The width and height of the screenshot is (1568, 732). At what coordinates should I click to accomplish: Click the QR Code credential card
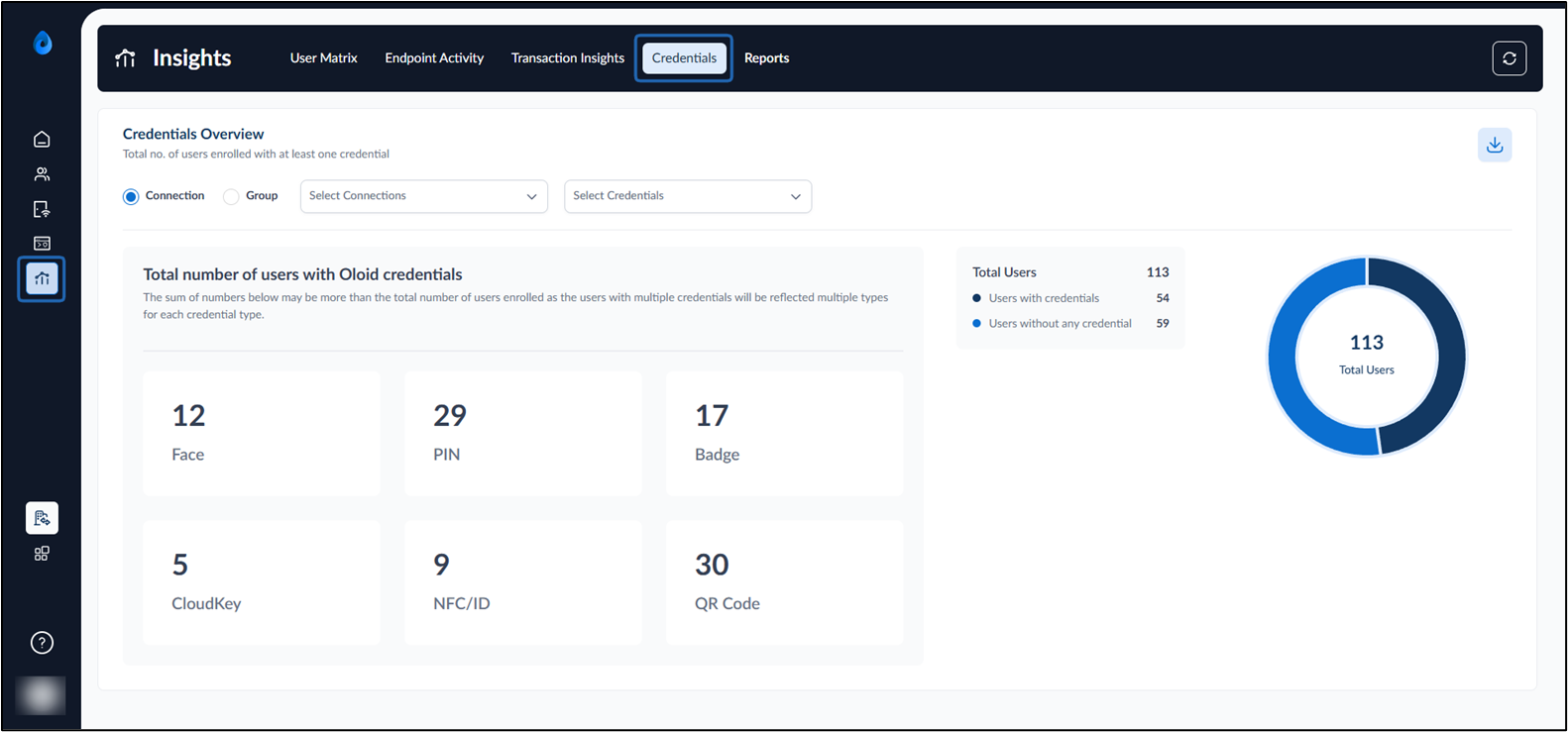[785, 582]
